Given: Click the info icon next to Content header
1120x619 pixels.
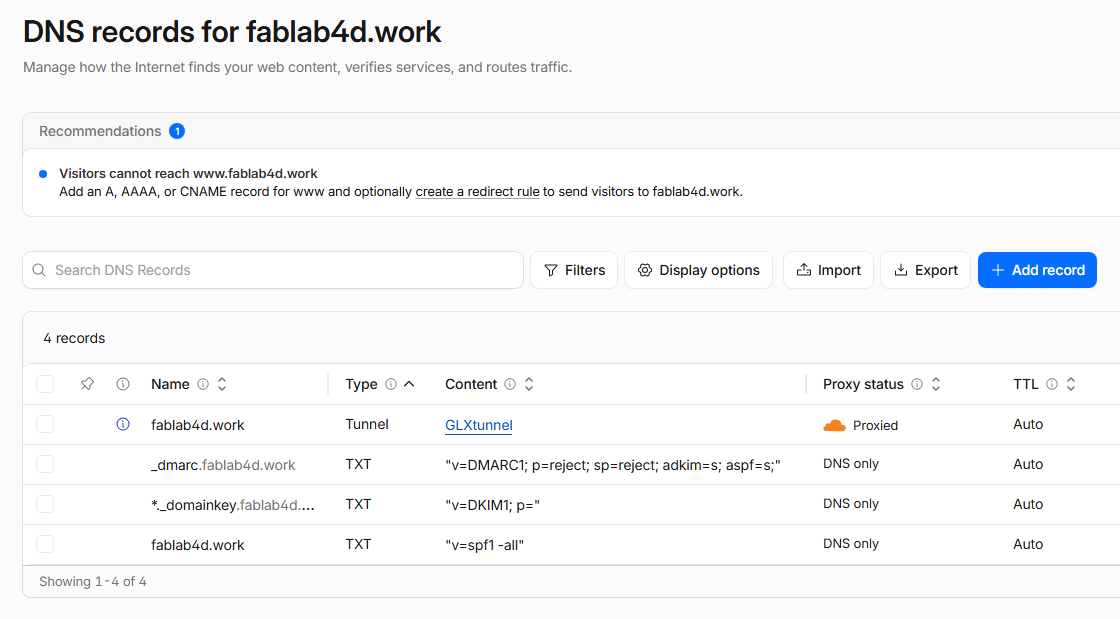Looking at the screenshot, I should click(510, 384).
